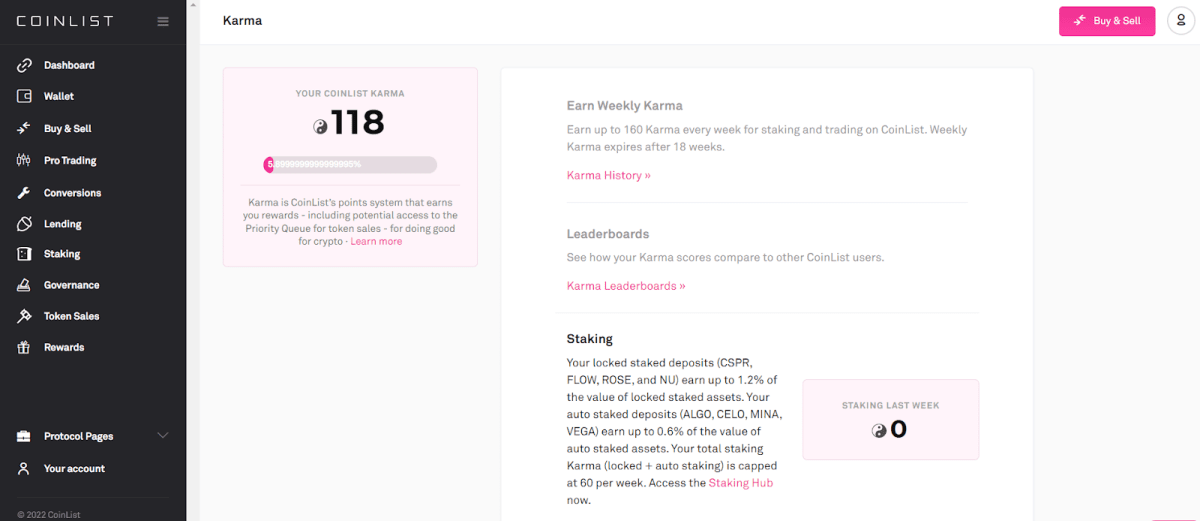Click the Karma progress bar
The width and height of the screenshot is (1200, 521).
[350, 164]
